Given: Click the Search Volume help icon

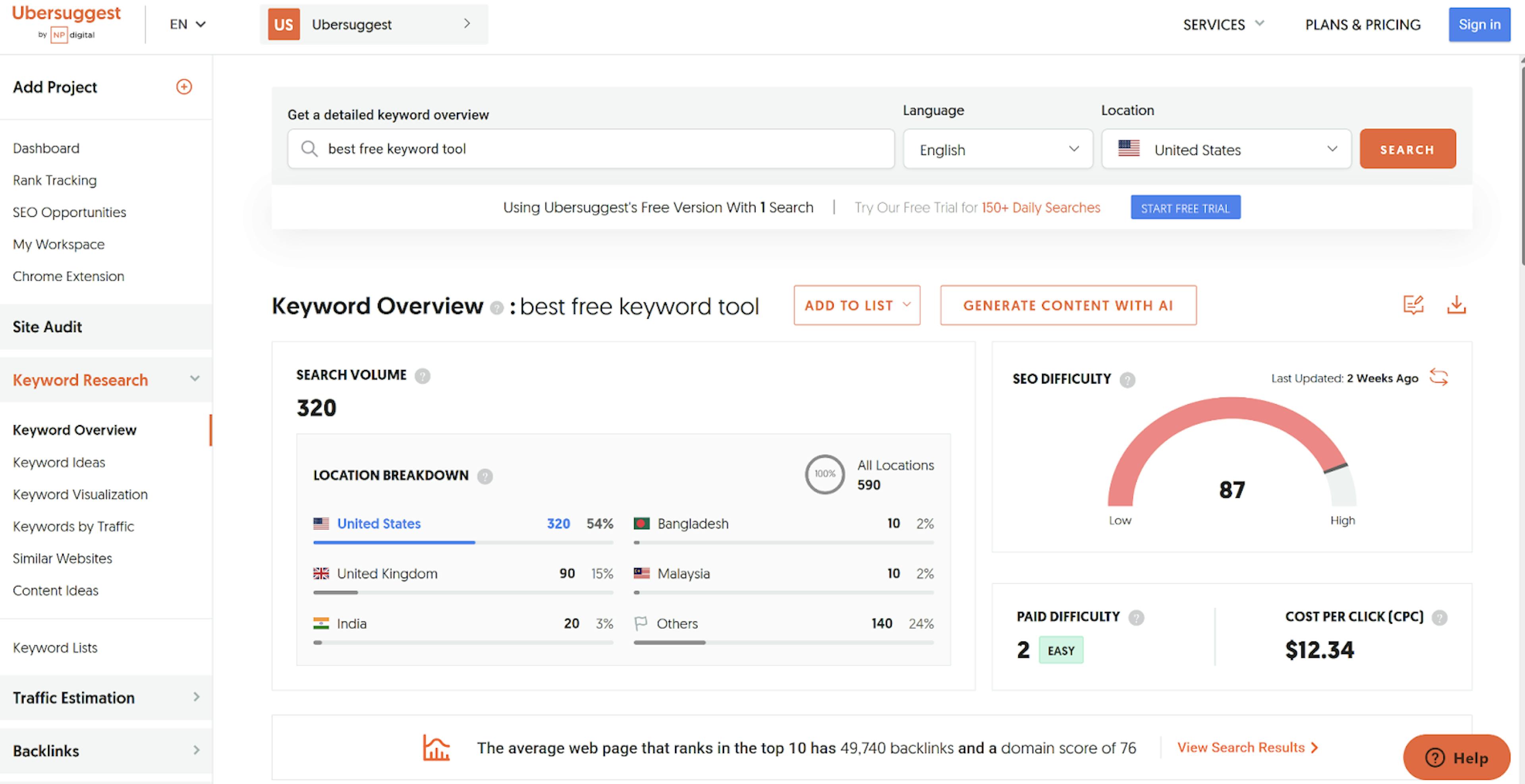Looking at the screenshot, I should tap(422, 376).
